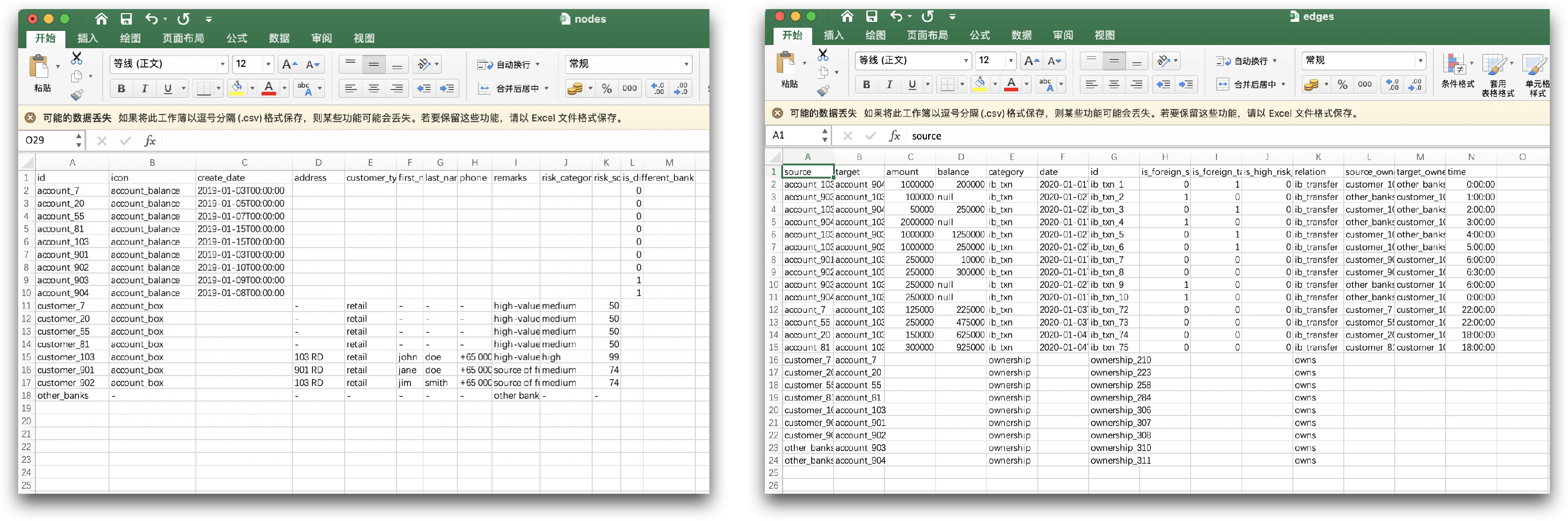Click the percent style icon in edges window
Screen dimensions: 1568x521
click(x=1342, y=85)
